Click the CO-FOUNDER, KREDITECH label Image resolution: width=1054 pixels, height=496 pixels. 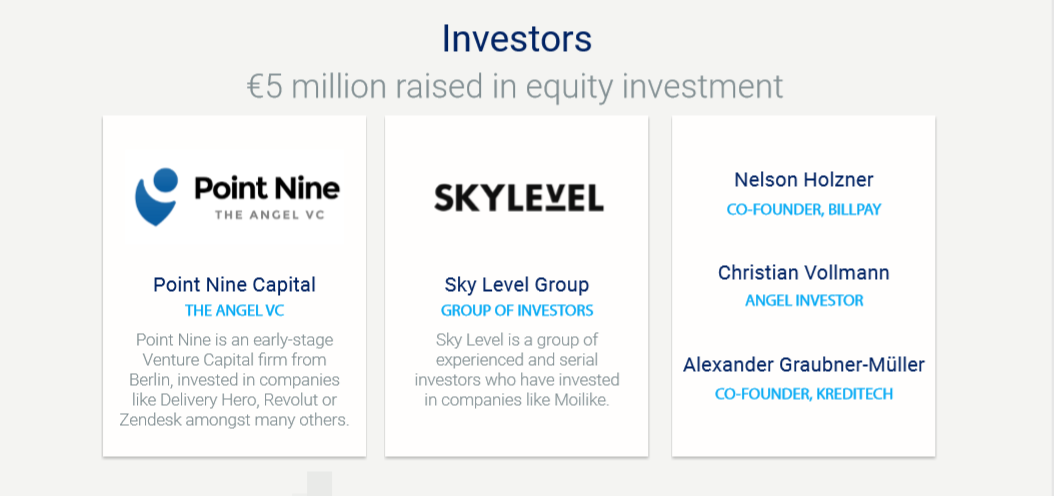tap(803, 394)
